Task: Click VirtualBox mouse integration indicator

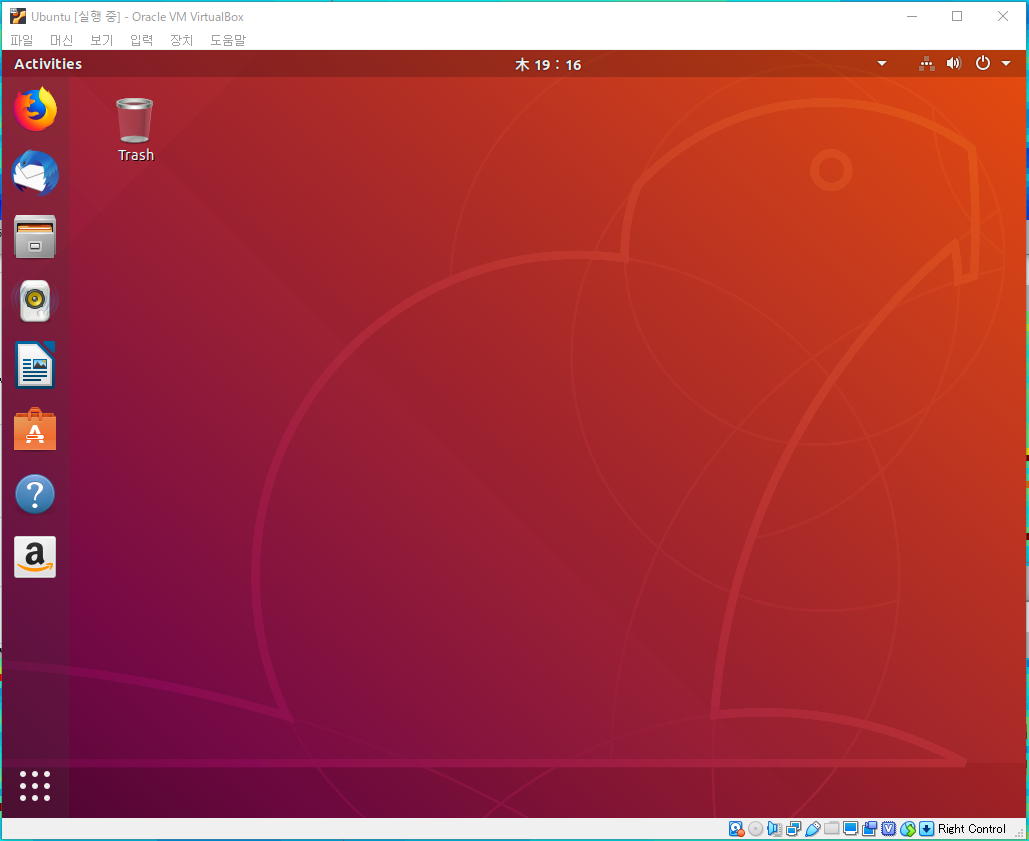Action: click(908, 829)
